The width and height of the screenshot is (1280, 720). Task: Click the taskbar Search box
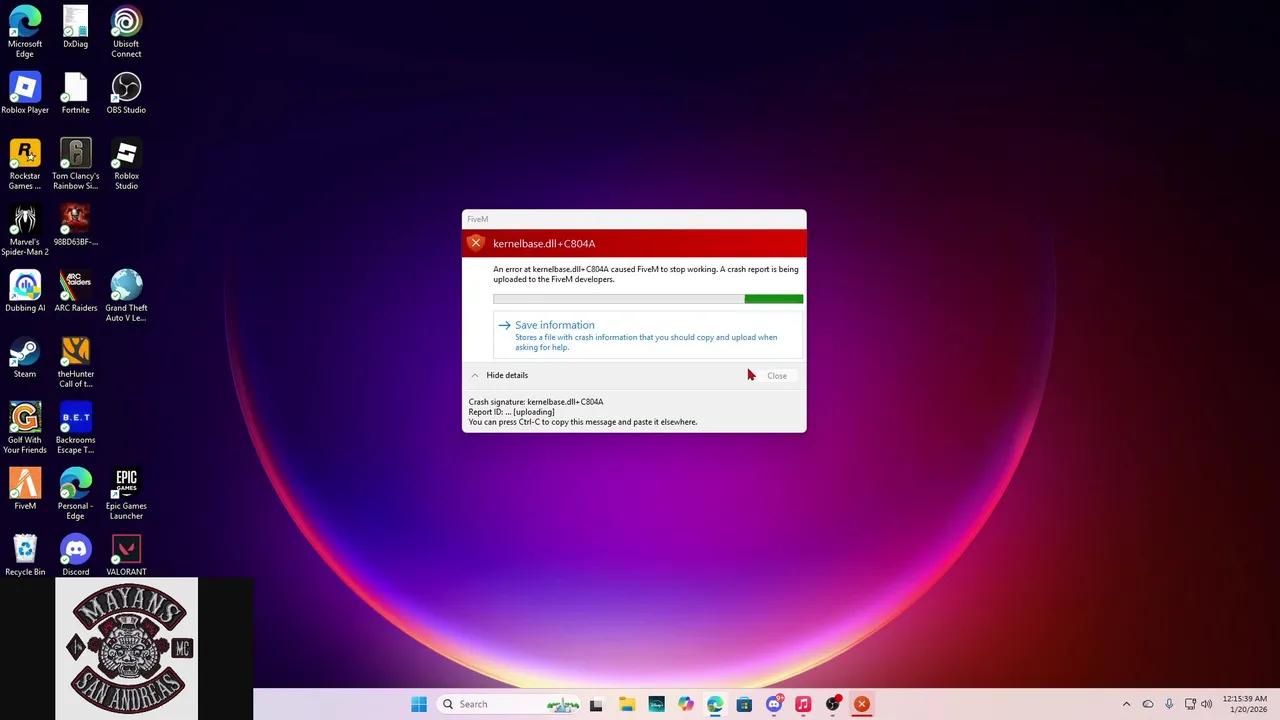click(x=497, y=704)
